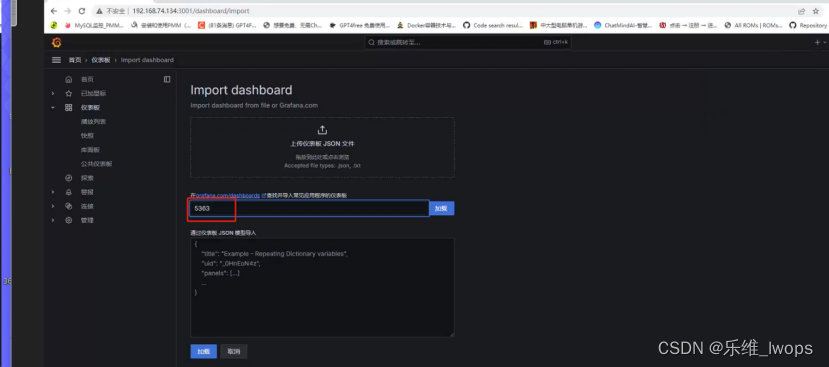
Task: Expand the Administration section chevron
Action: click(52, 221)
